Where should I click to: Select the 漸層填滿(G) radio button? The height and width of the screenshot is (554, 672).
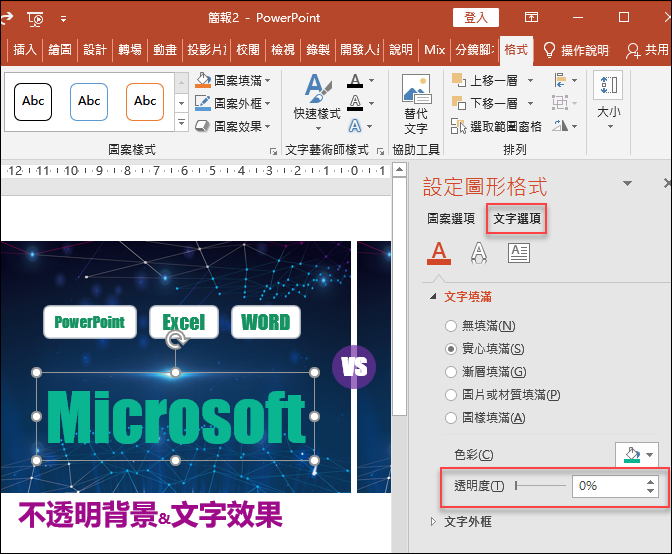[450, 372]
